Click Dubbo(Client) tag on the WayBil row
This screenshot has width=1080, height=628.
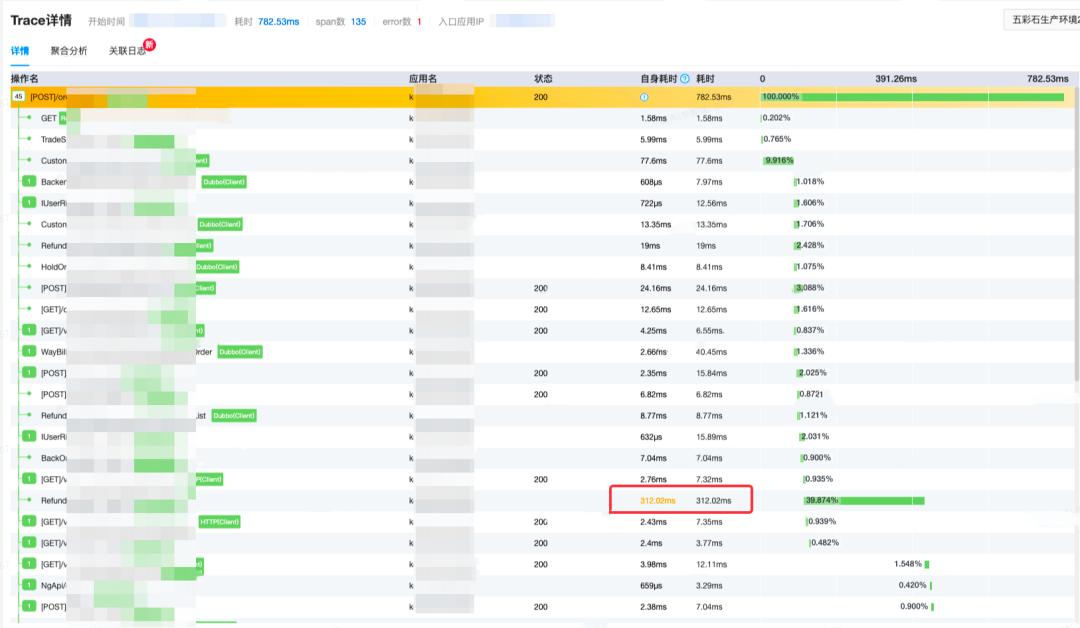point(240,352)
